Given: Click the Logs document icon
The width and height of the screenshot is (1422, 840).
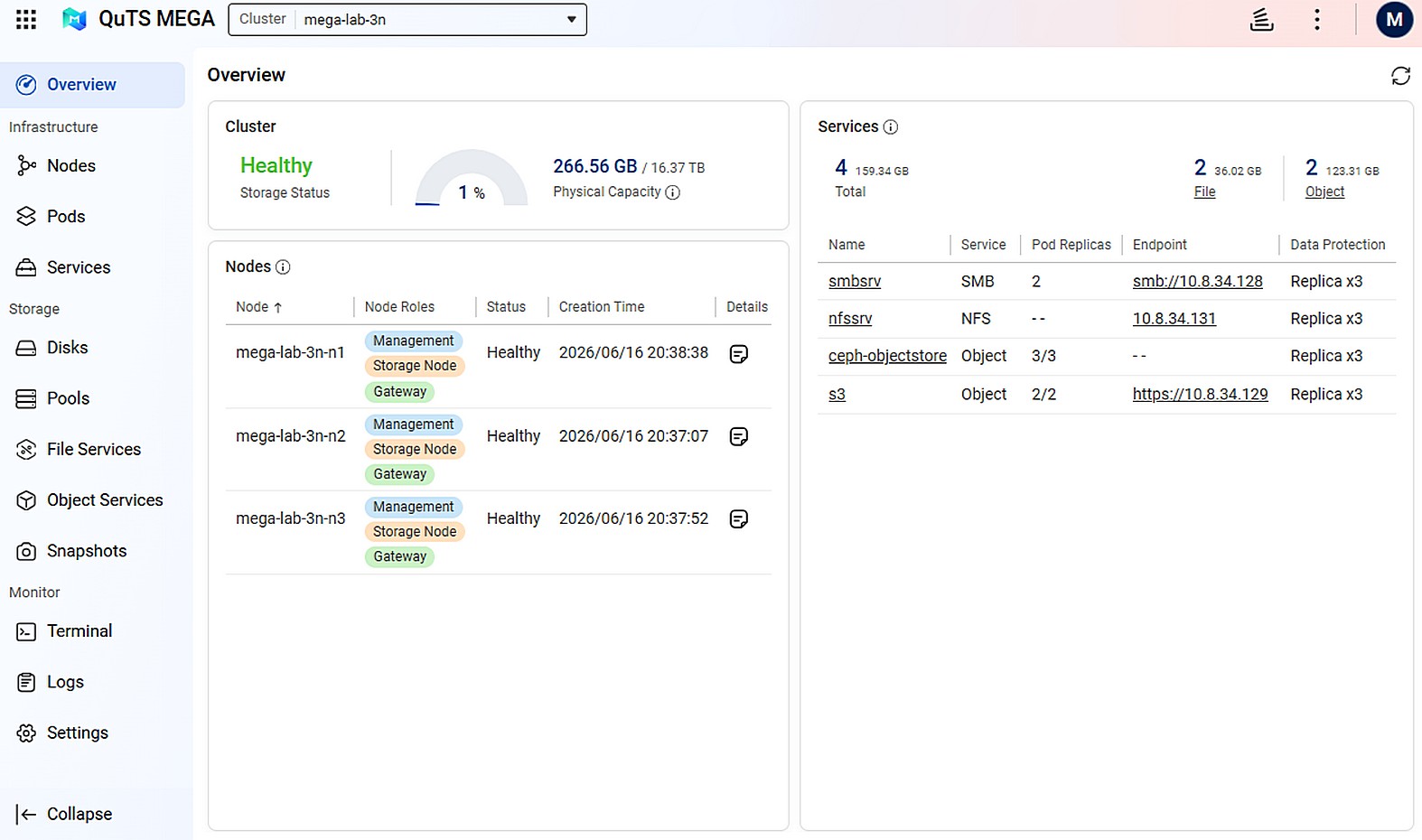Looking at the screenshot, I should coord(26,682).
